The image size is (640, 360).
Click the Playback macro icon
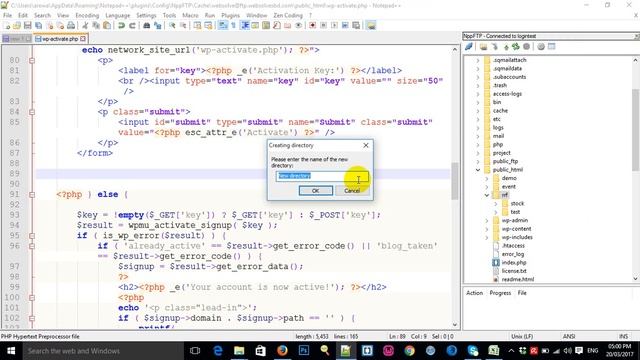(x=334, y=25)
